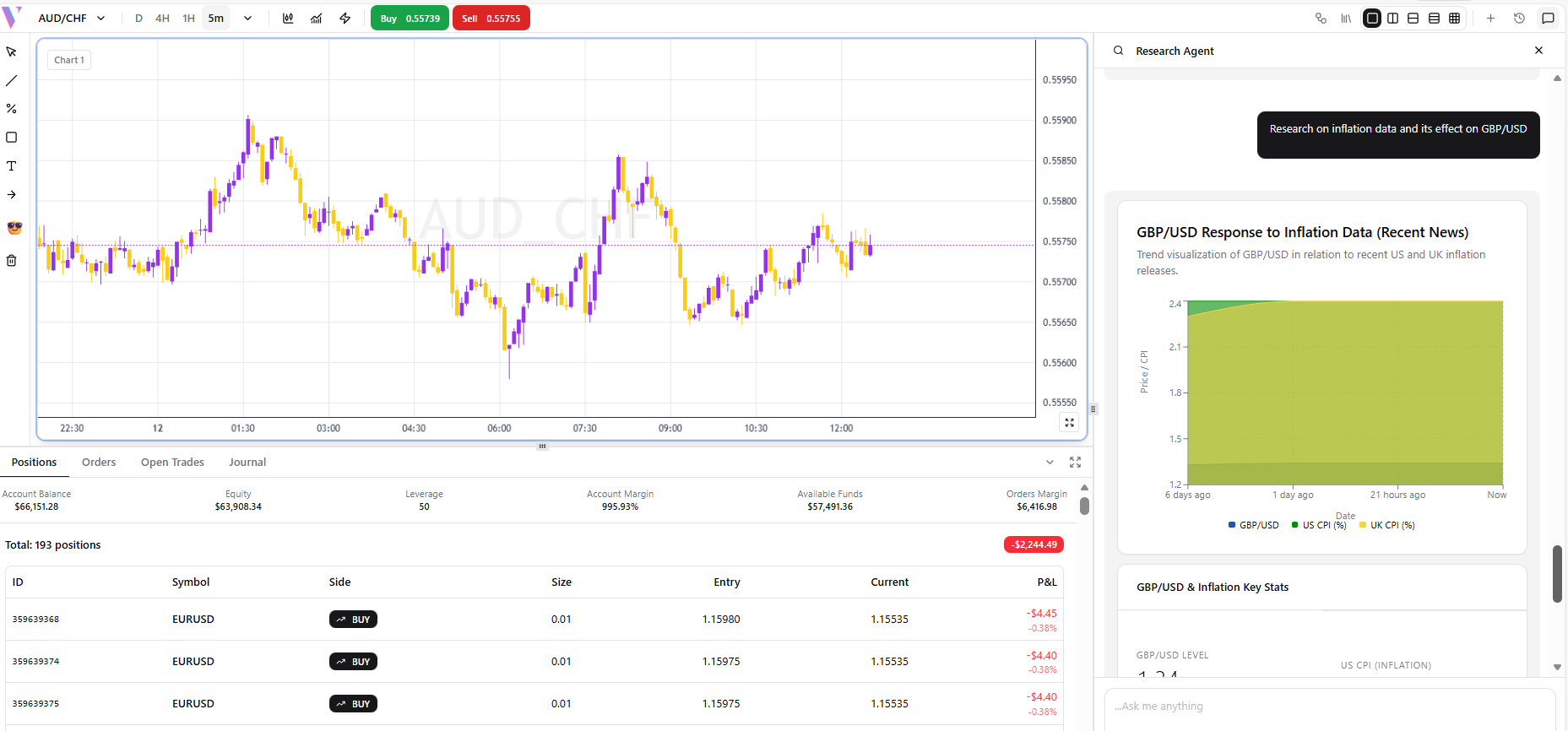Toggle the US CPI (%) legend series

(1319, 525)
